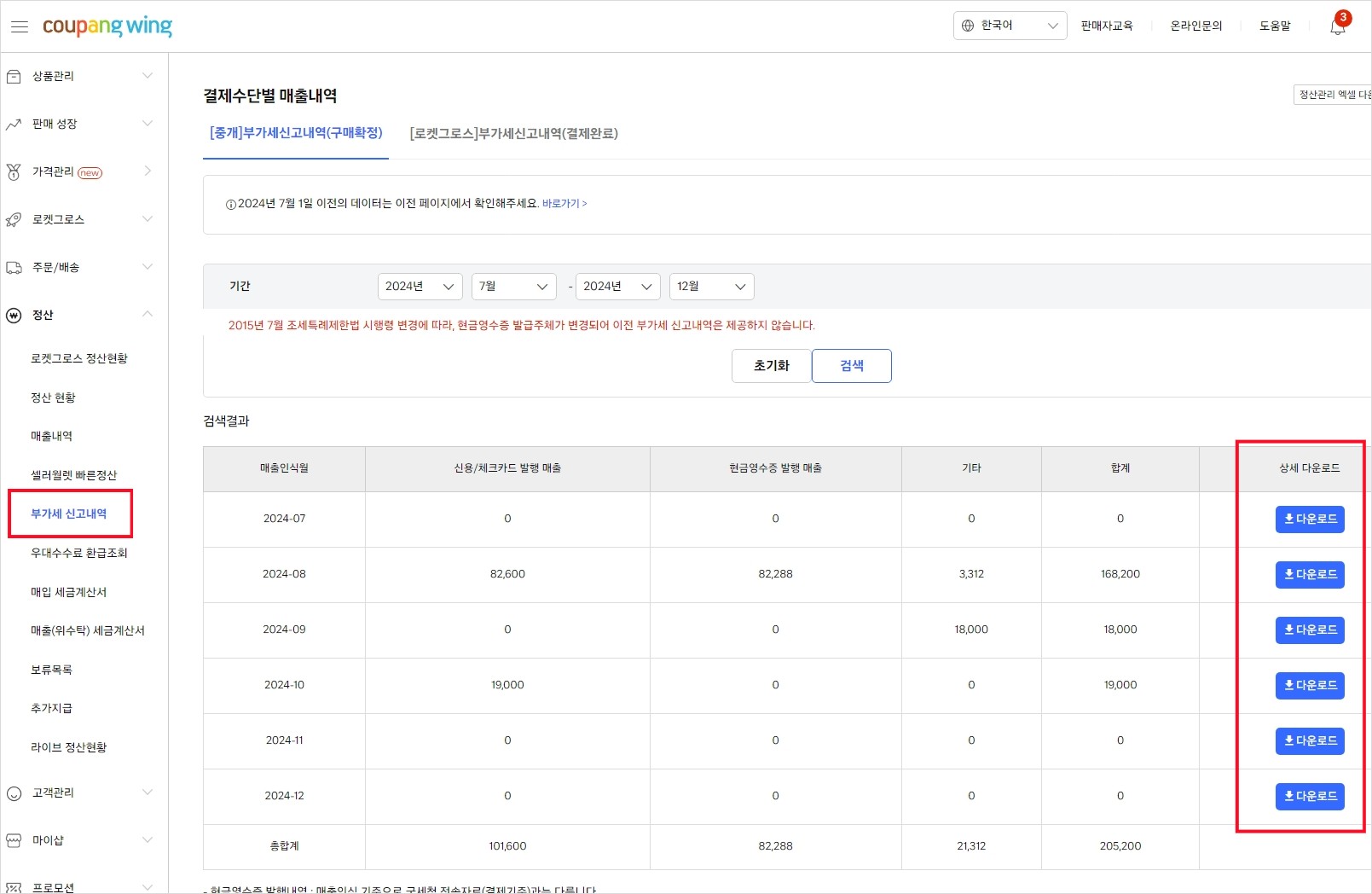Click the 마이샵 store icon

[x=14, y=841]
